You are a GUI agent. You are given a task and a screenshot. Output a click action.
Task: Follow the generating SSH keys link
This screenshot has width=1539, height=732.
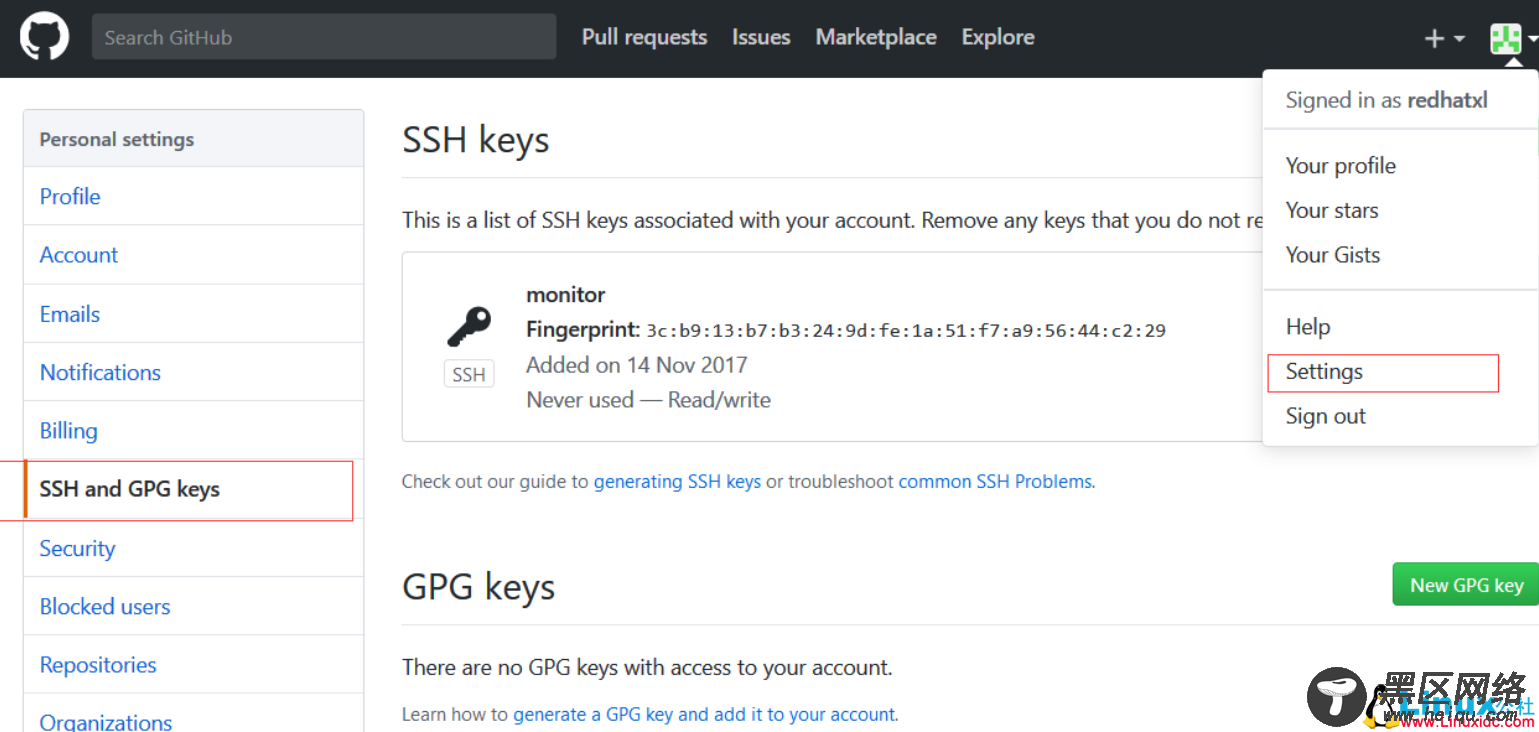pos(677,481)
